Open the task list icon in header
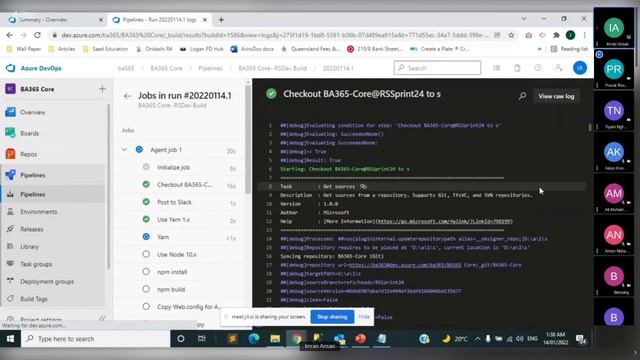 (x=496, y=68)
